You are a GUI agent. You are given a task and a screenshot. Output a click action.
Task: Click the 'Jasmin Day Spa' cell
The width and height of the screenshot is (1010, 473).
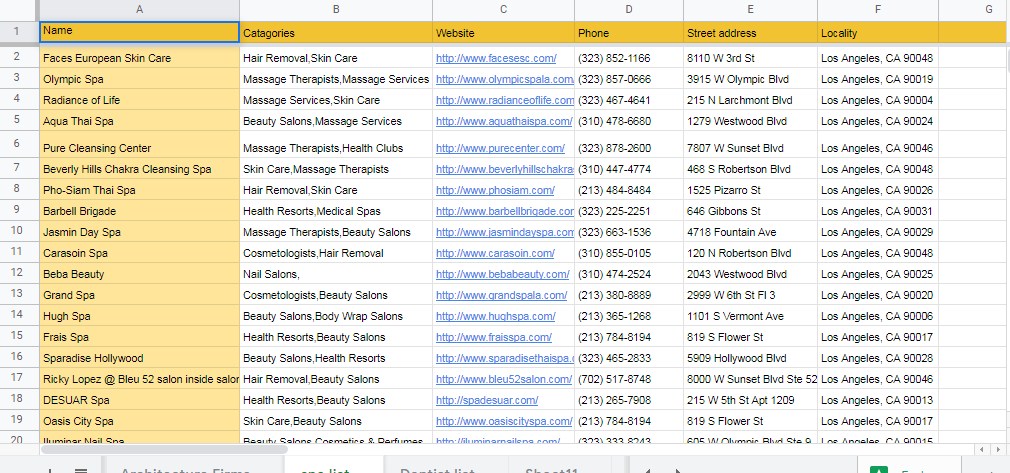139,231
